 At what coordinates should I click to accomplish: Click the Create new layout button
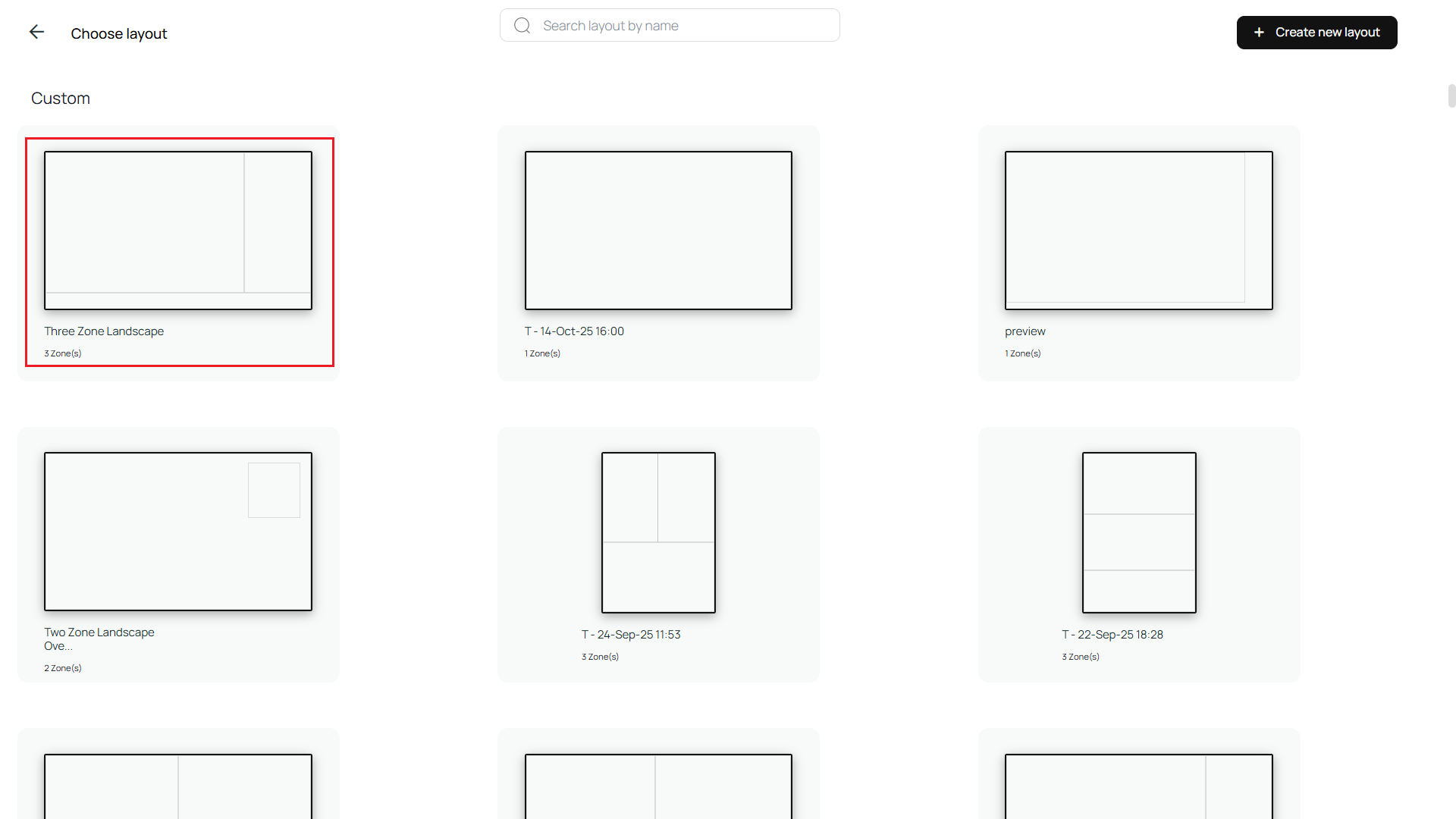coord(1317,32)
